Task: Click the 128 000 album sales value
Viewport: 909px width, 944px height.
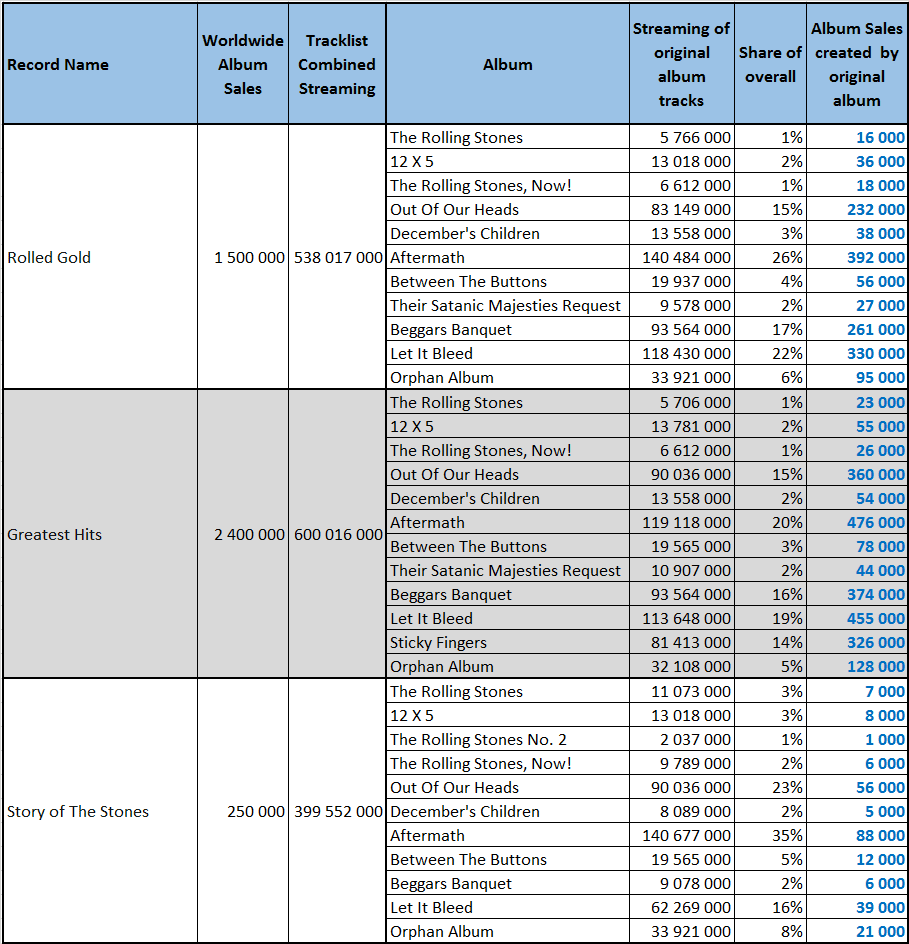Action: pos(876,666)
